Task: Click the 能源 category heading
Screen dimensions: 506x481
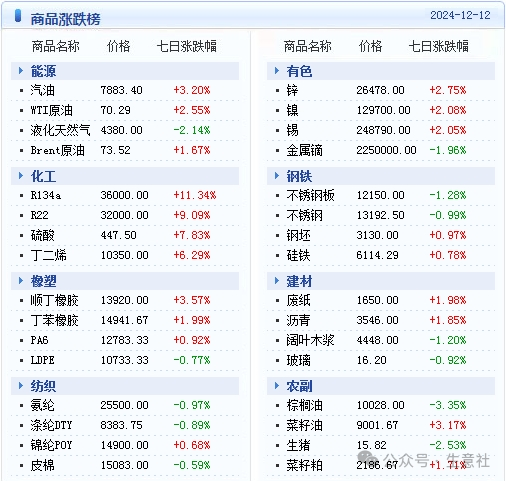Action: [x=43, y=71]
